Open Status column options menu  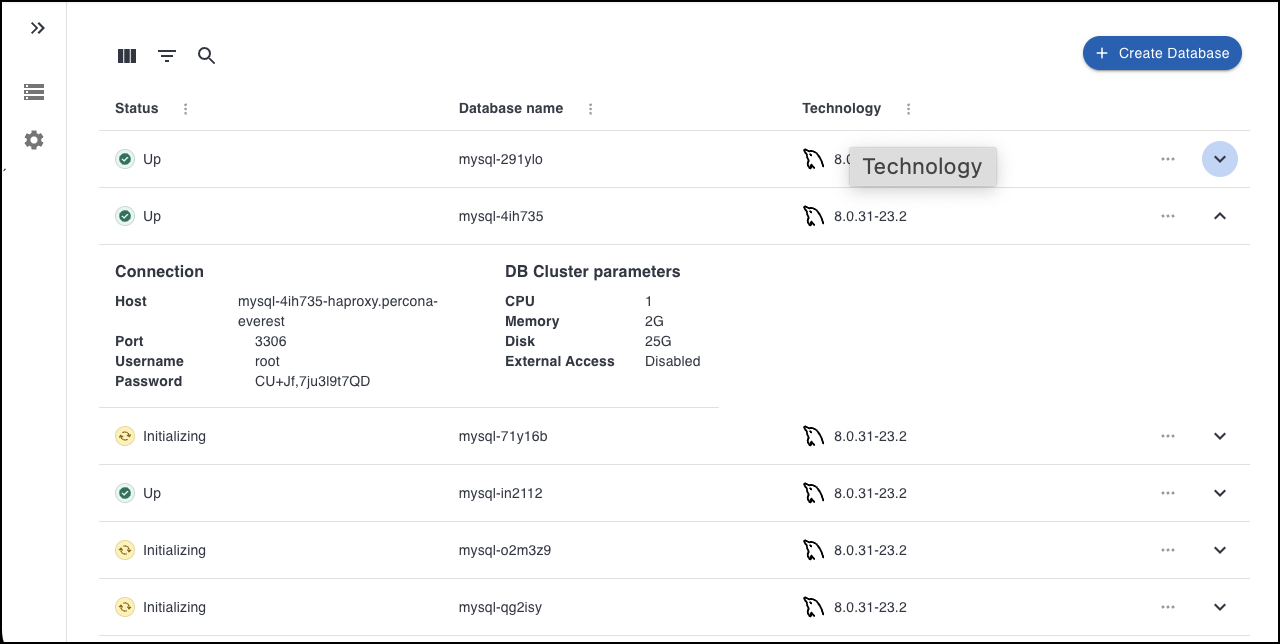pyautogui.click(x=185, y=109)
